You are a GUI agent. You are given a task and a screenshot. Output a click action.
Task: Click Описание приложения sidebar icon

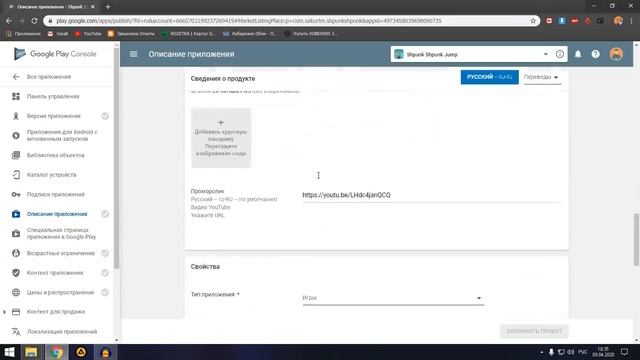tap(16, 214)
